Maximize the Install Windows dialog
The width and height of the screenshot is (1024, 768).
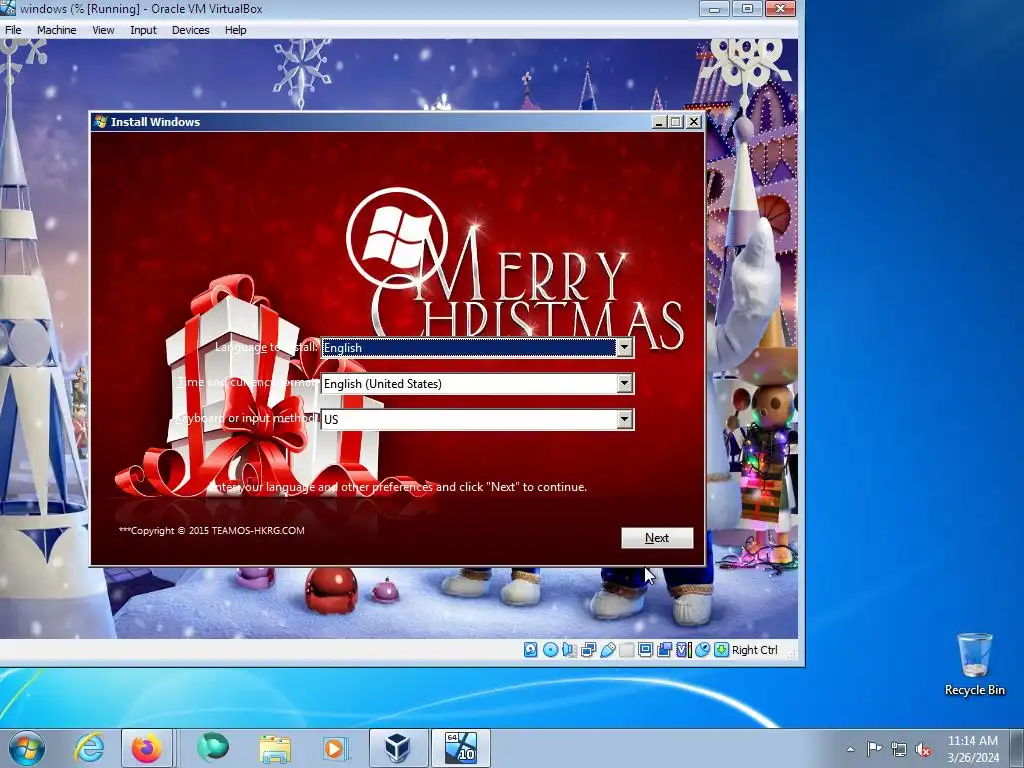pos(677,121)
